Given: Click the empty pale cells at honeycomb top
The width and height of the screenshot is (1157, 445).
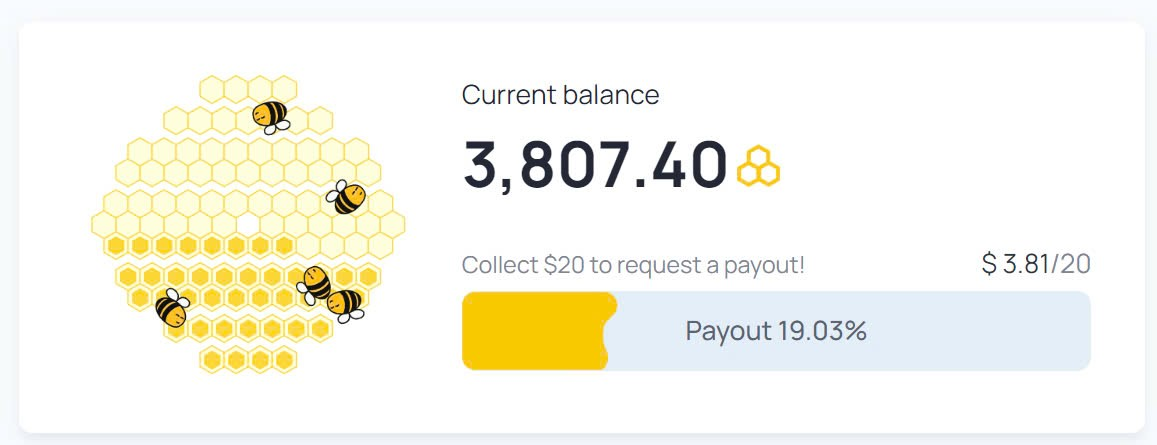Looking at the screenshot, I should click(248, 89).
